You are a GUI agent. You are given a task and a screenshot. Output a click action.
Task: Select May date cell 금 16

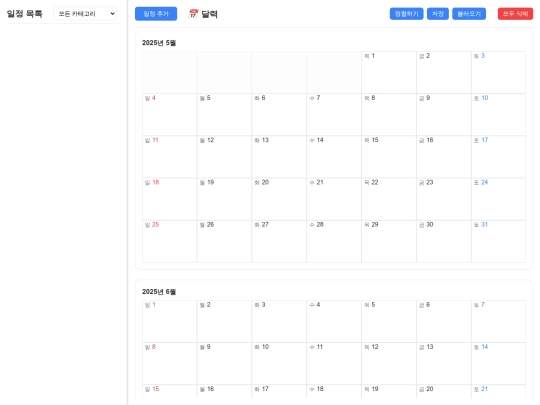(444, 157)
